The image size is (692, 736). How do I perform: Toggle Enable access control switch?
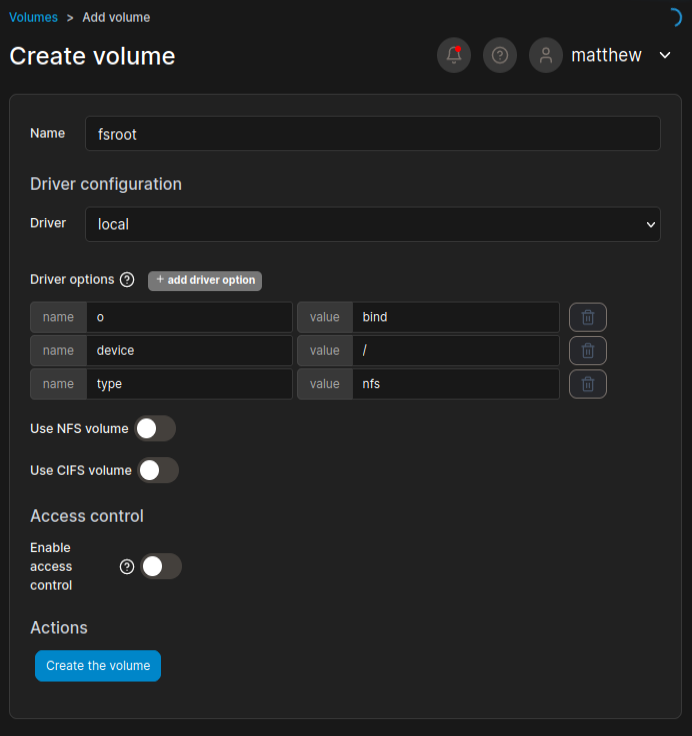pyautogui.click(x=161, y=566)
